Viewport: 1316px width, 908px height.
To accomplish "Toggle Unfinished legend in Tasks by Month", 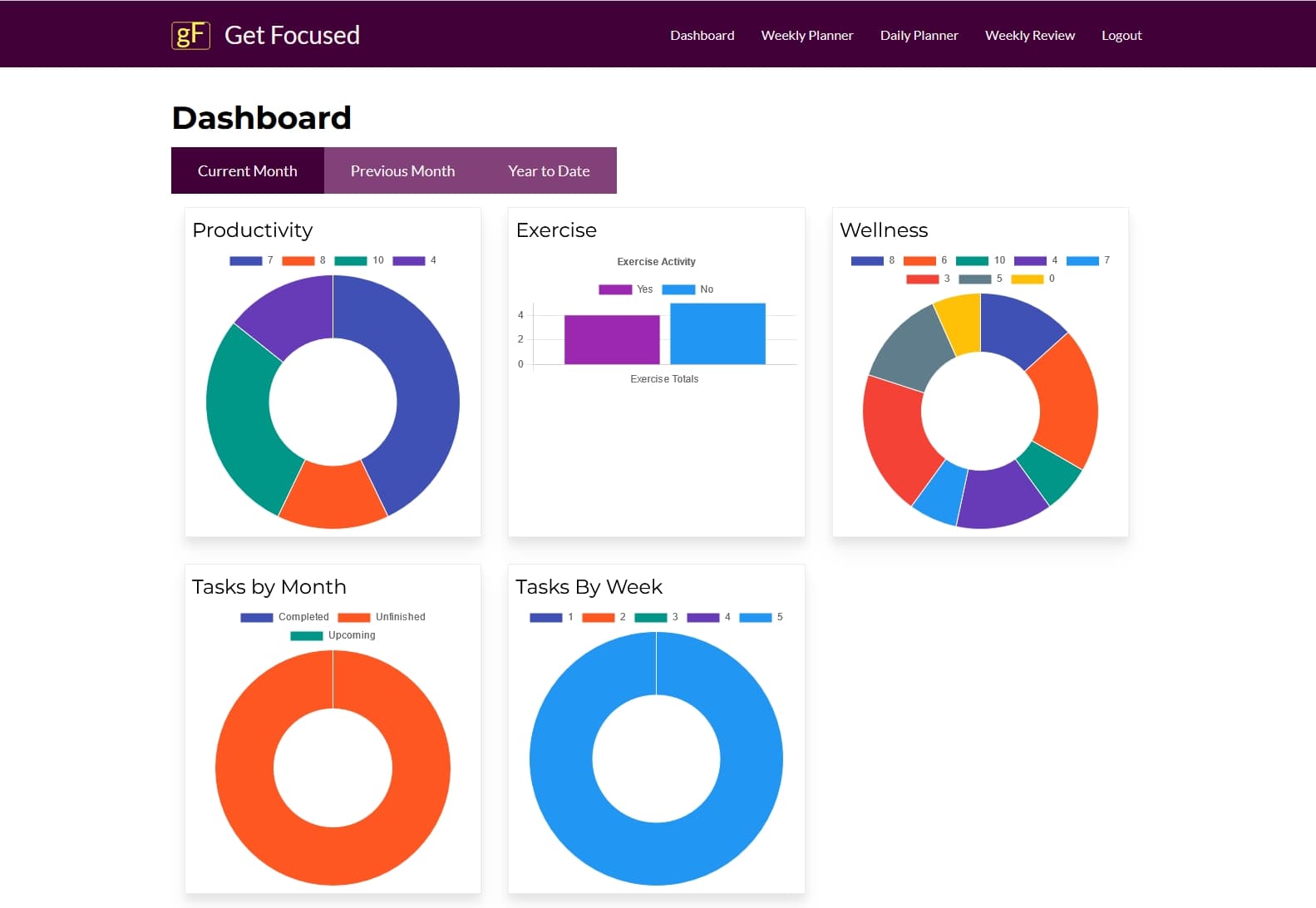I will 382,617.
